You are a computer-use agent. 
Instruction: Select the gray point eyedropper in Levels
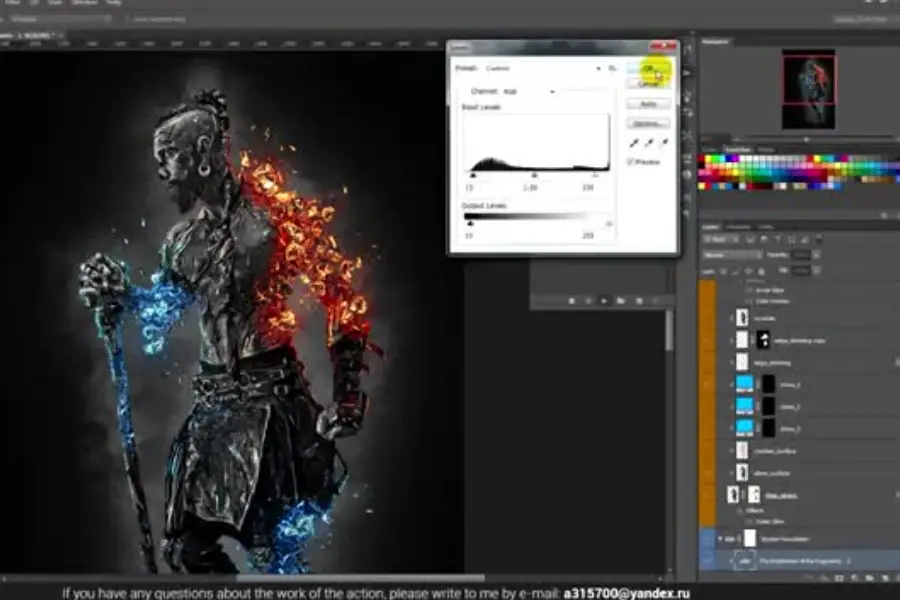647,143
